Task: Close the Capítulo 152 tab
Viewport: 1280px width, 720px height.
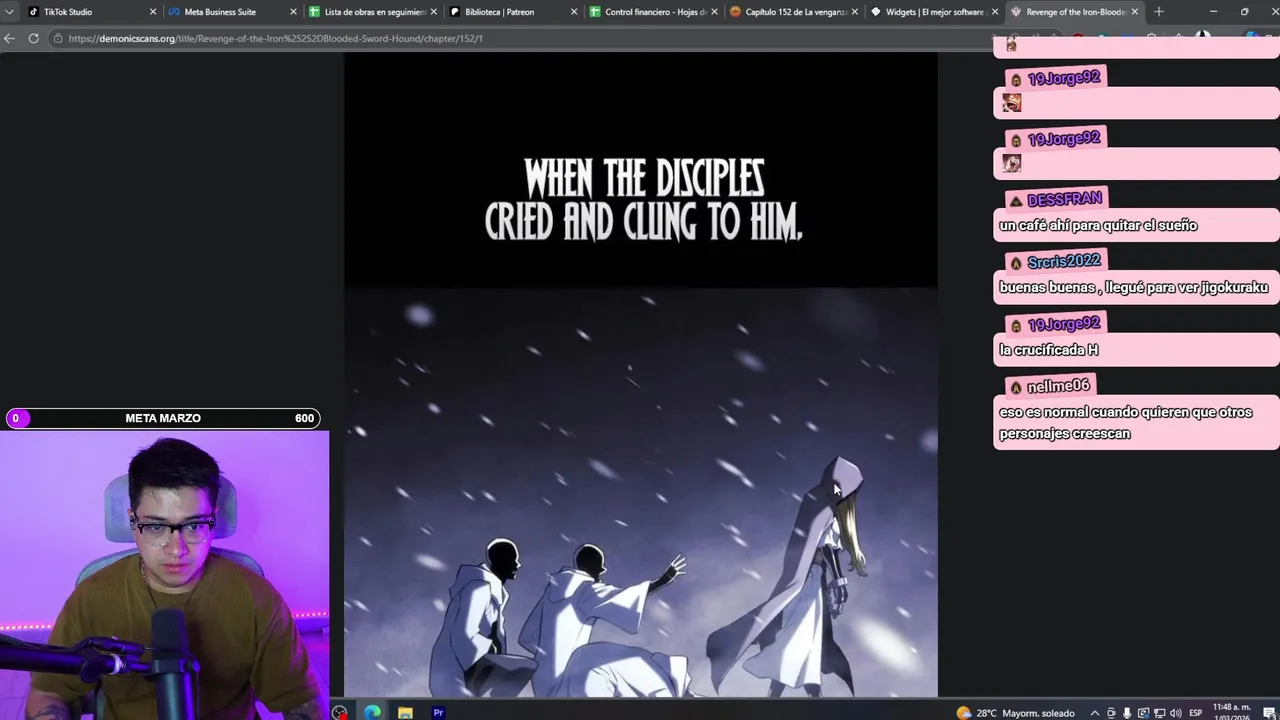Action: point(854,12)
